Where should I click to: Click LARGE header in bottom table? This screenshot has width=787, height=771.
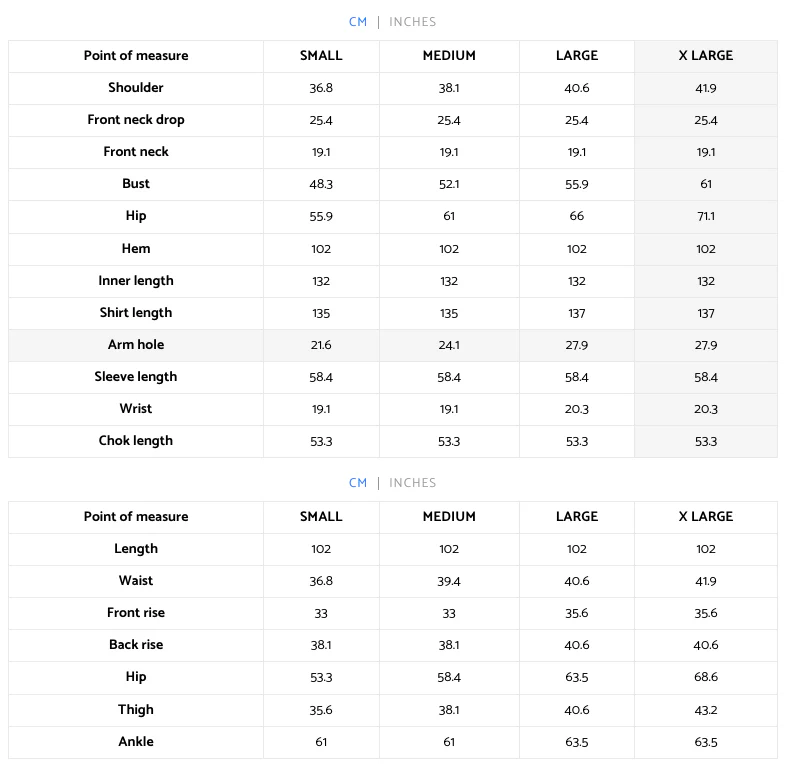tap(577, 517)
